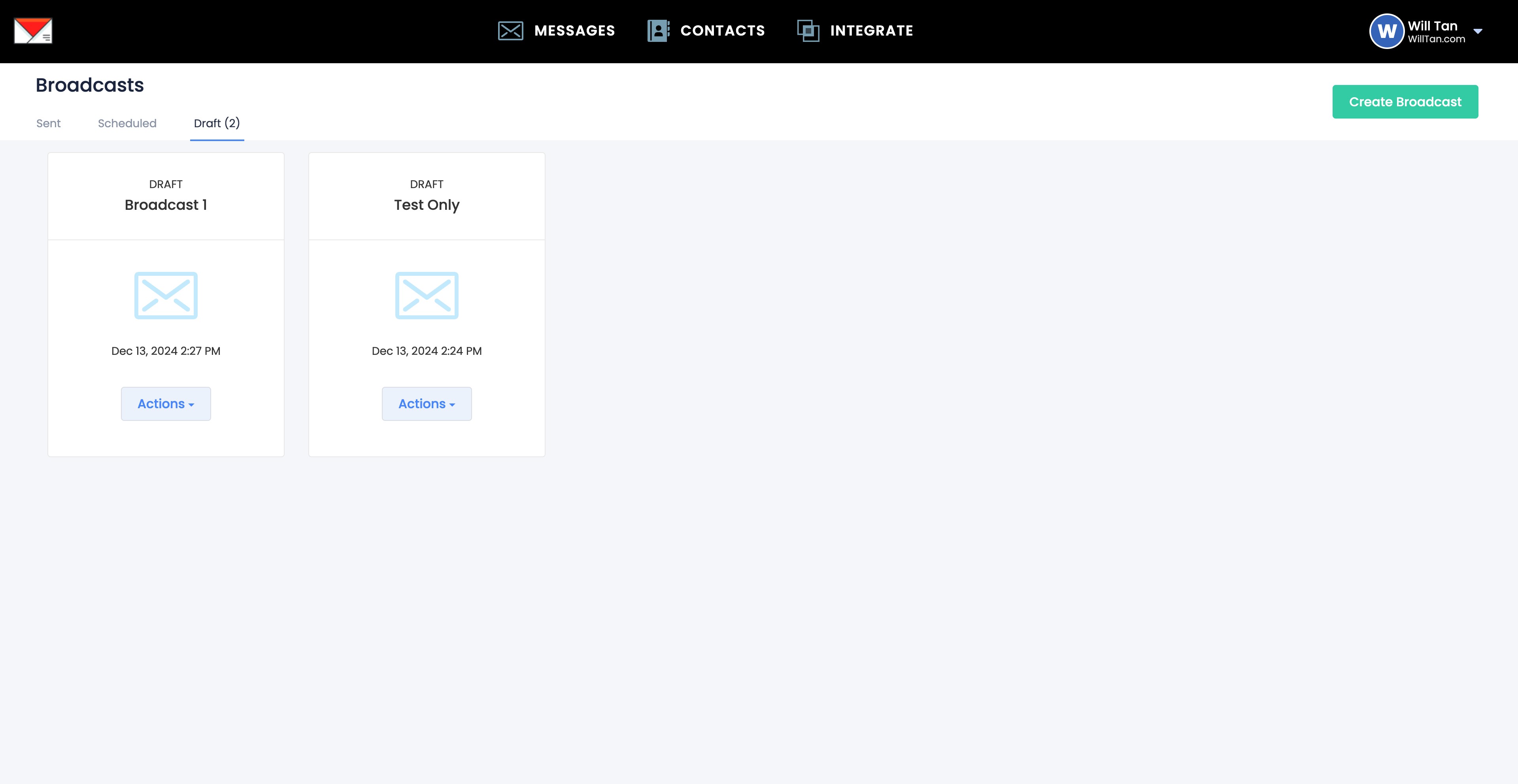The image size is (1518, 784).
Task: Click the Contacts address book icon
Action: (658, 31)
